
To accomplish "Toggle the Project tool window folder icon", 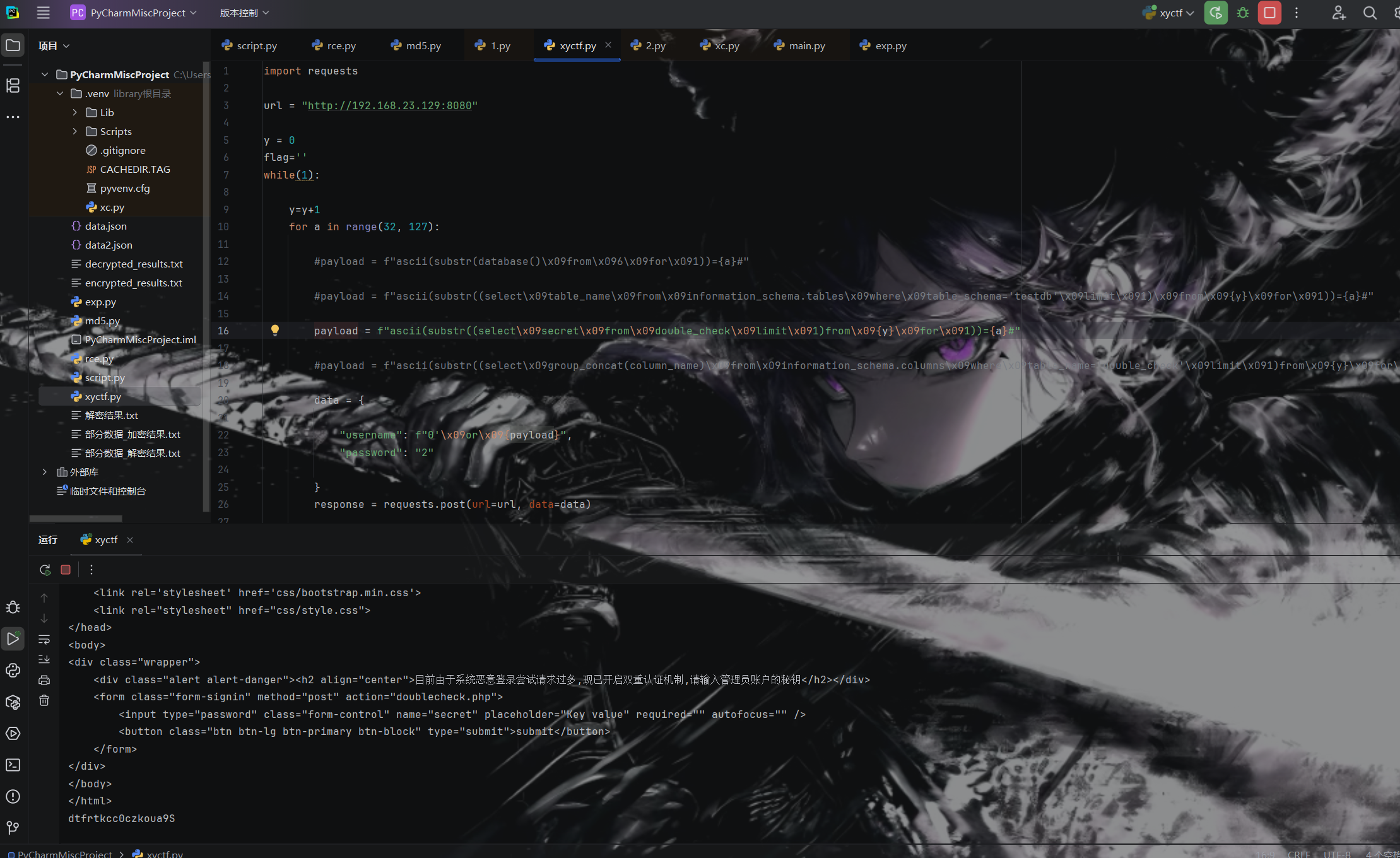I will click(13, 45).
